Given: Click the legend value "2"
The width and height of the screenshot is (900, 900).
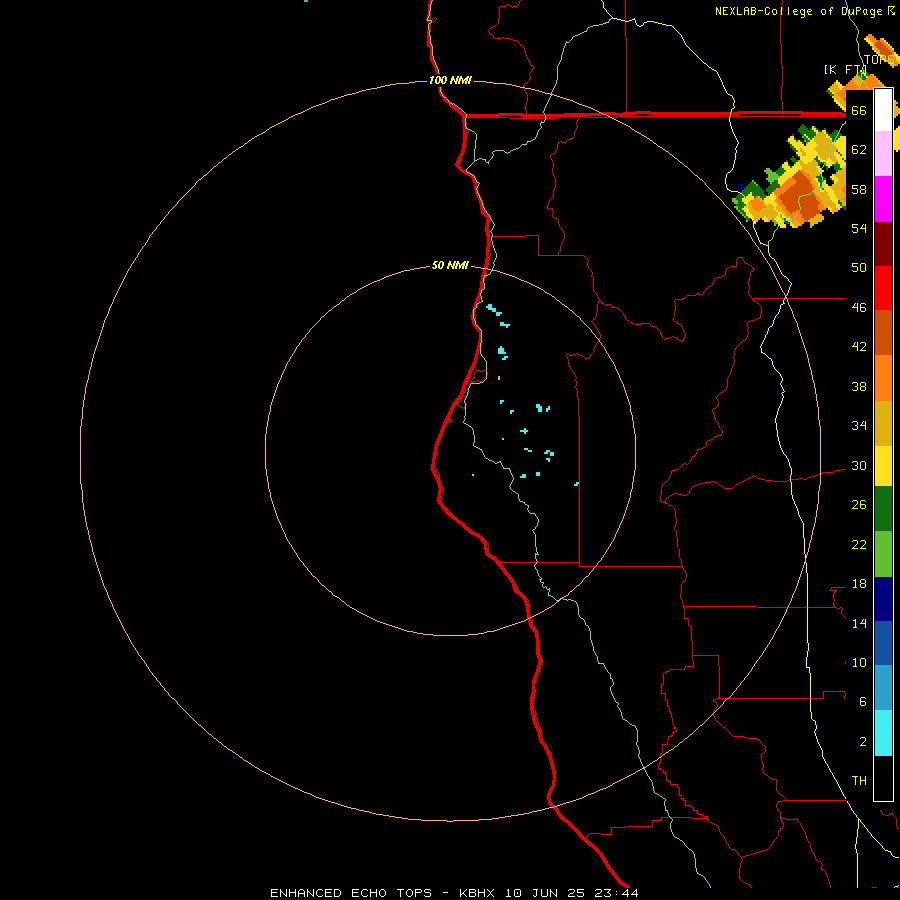Looking at the screenshot, I should coord(863,742).
